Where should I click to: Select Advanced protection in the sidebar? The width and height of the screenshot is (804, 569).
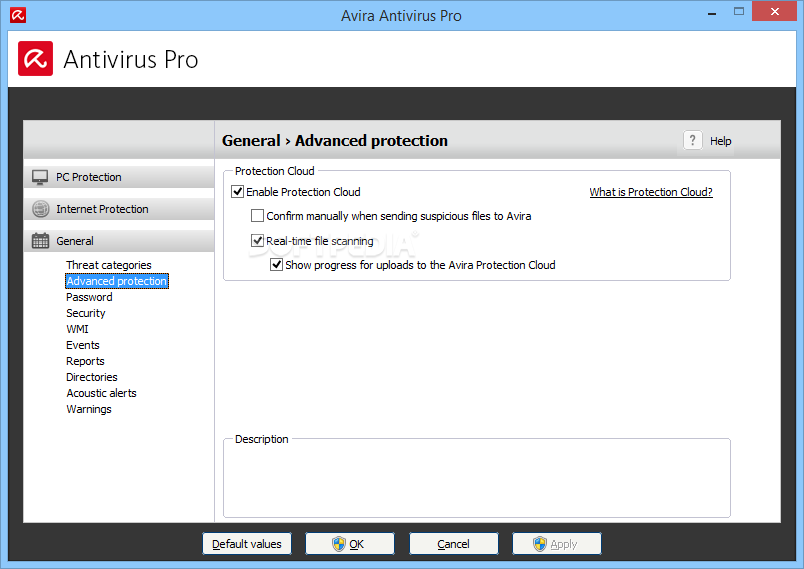(117, 281)
